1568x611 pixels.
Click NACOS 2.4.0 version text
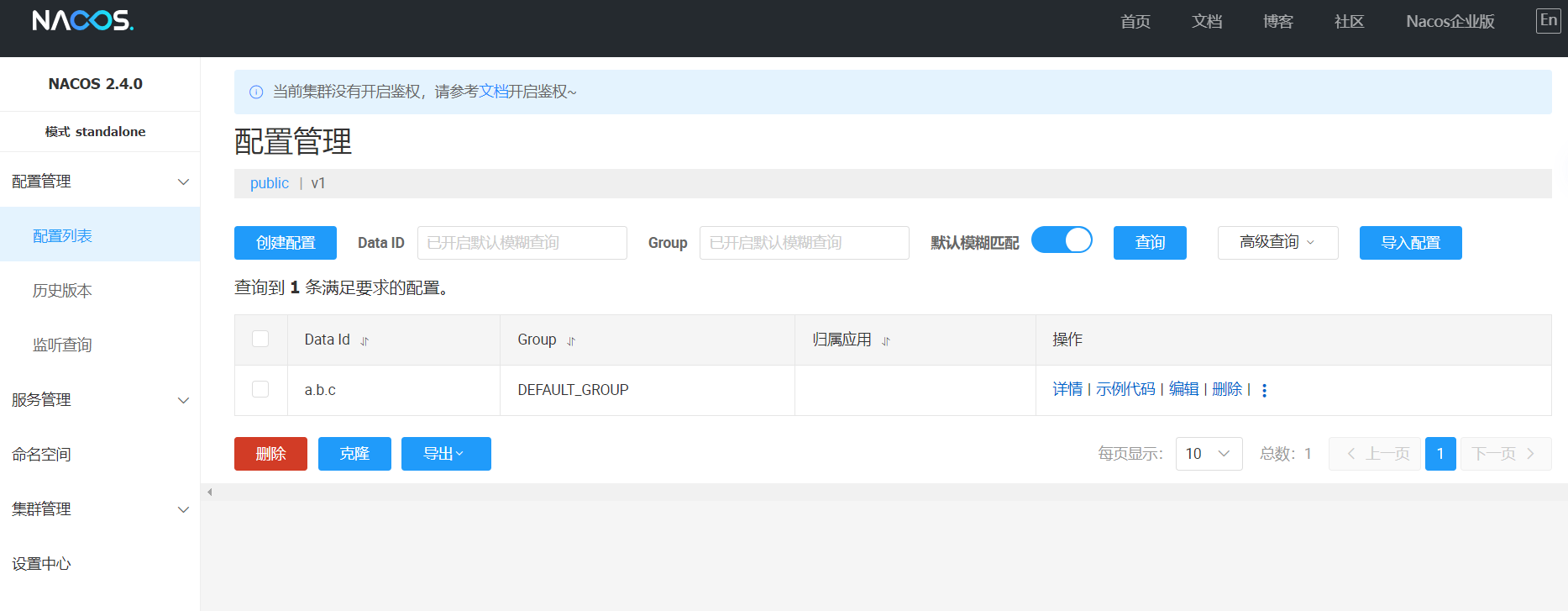pyautogui.click(x=96, y=84)
